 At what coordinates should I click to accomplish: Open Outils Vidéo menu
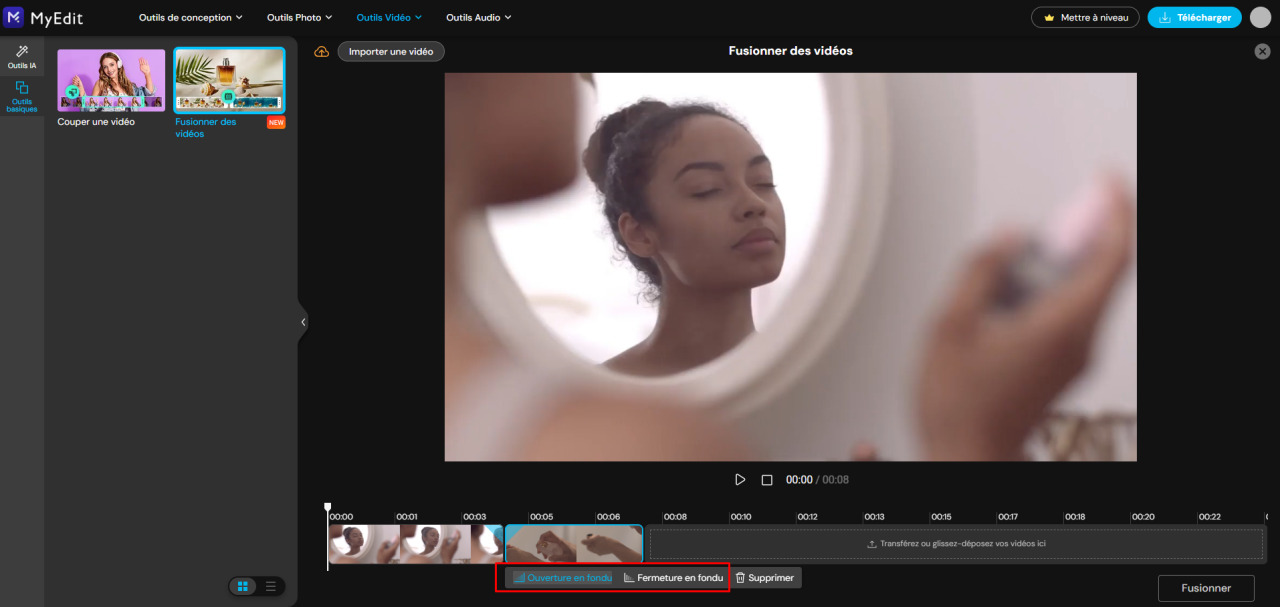click(x=389, y=17)
